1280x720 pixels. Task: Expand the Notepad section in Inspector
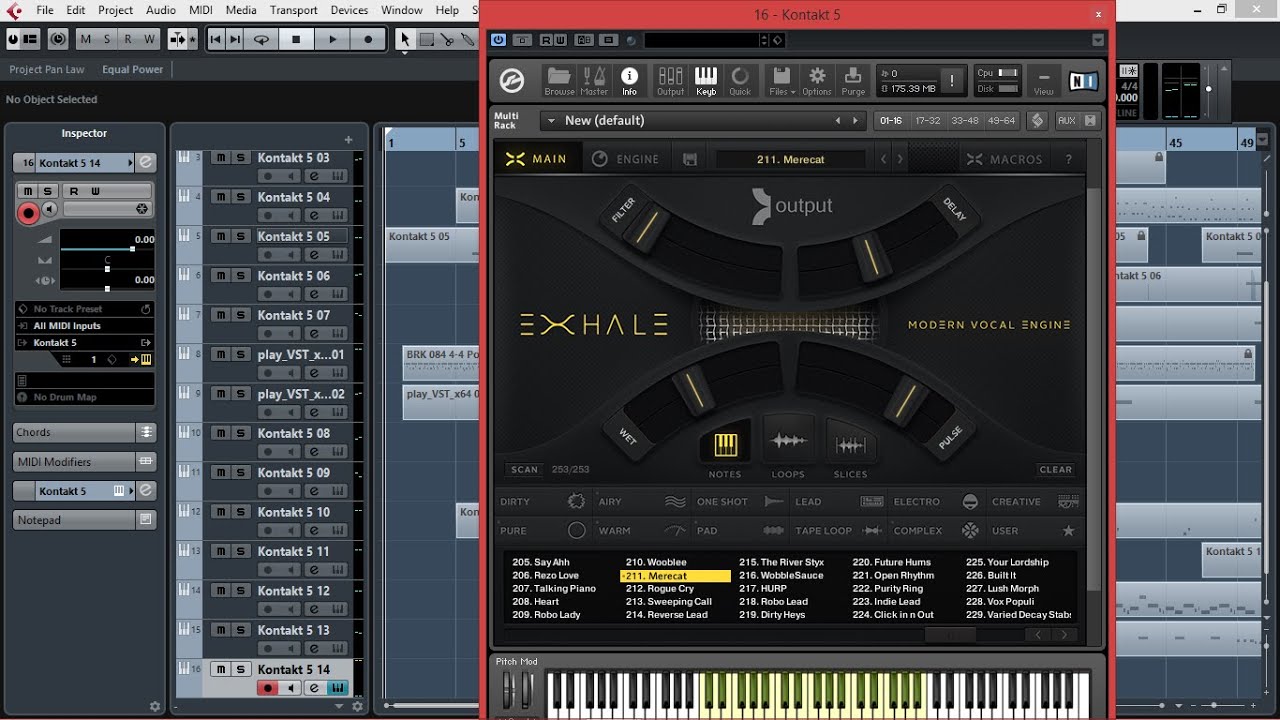tap(84, 520)
